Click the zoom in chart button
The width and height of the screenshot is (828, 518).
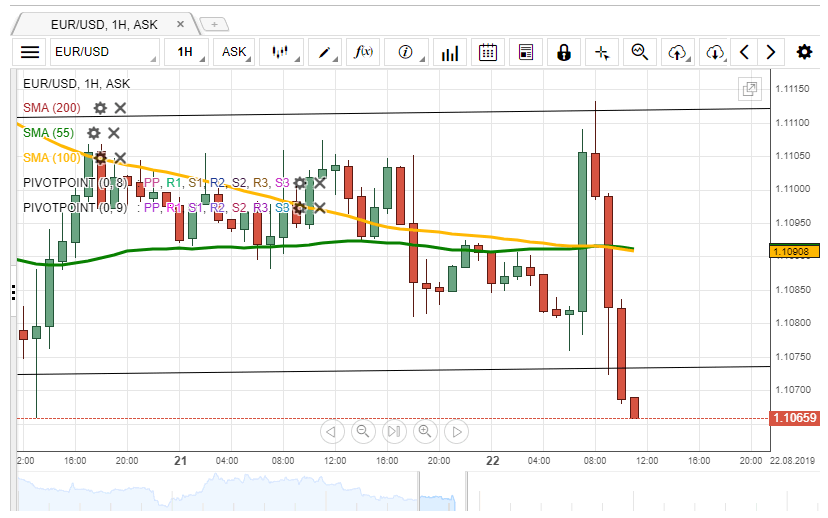[x=425, y=432]
